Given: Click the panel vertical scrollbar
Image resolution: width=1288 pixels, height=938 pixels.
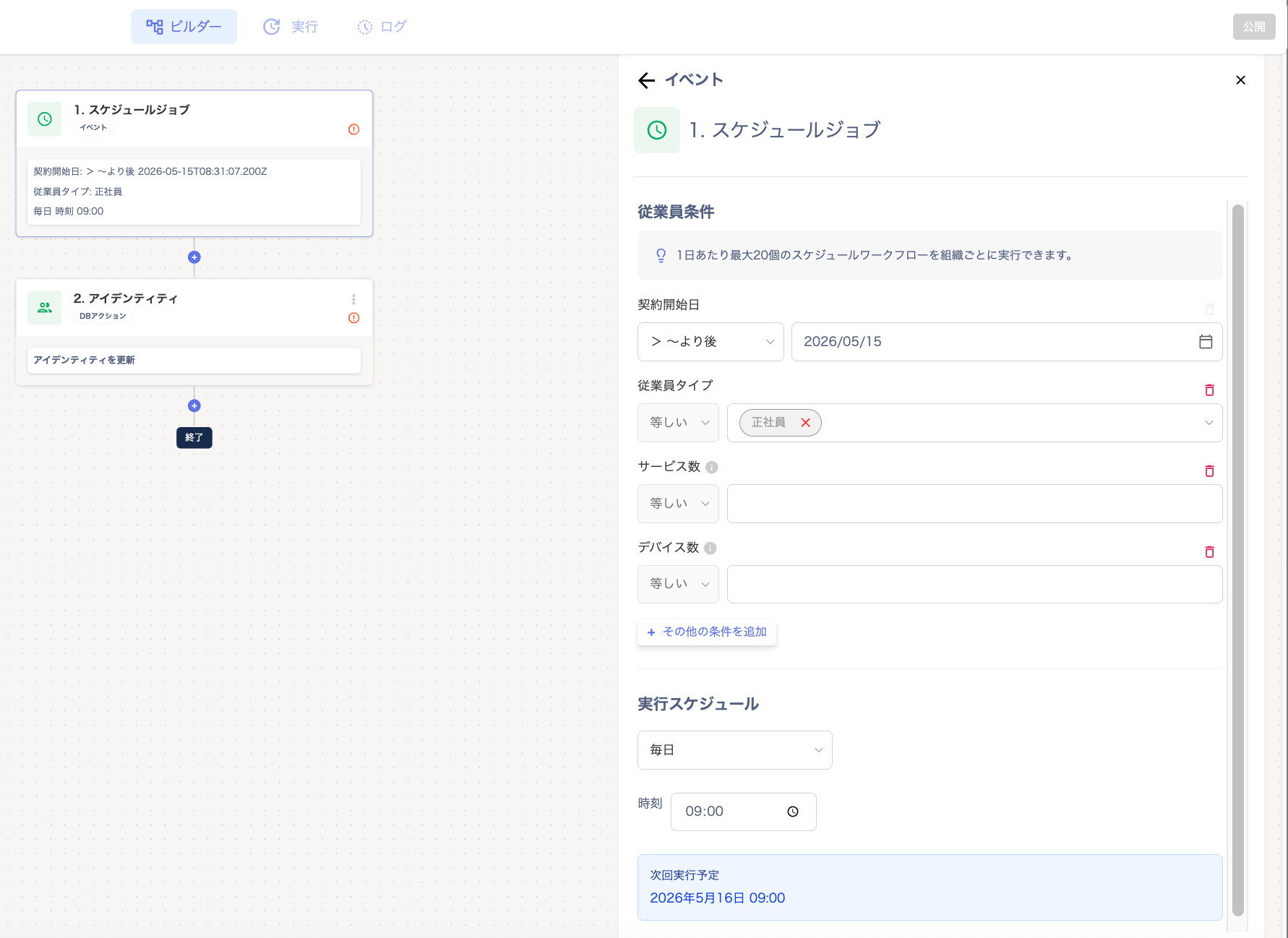Looking at the screenshot, I should 1237,560.
